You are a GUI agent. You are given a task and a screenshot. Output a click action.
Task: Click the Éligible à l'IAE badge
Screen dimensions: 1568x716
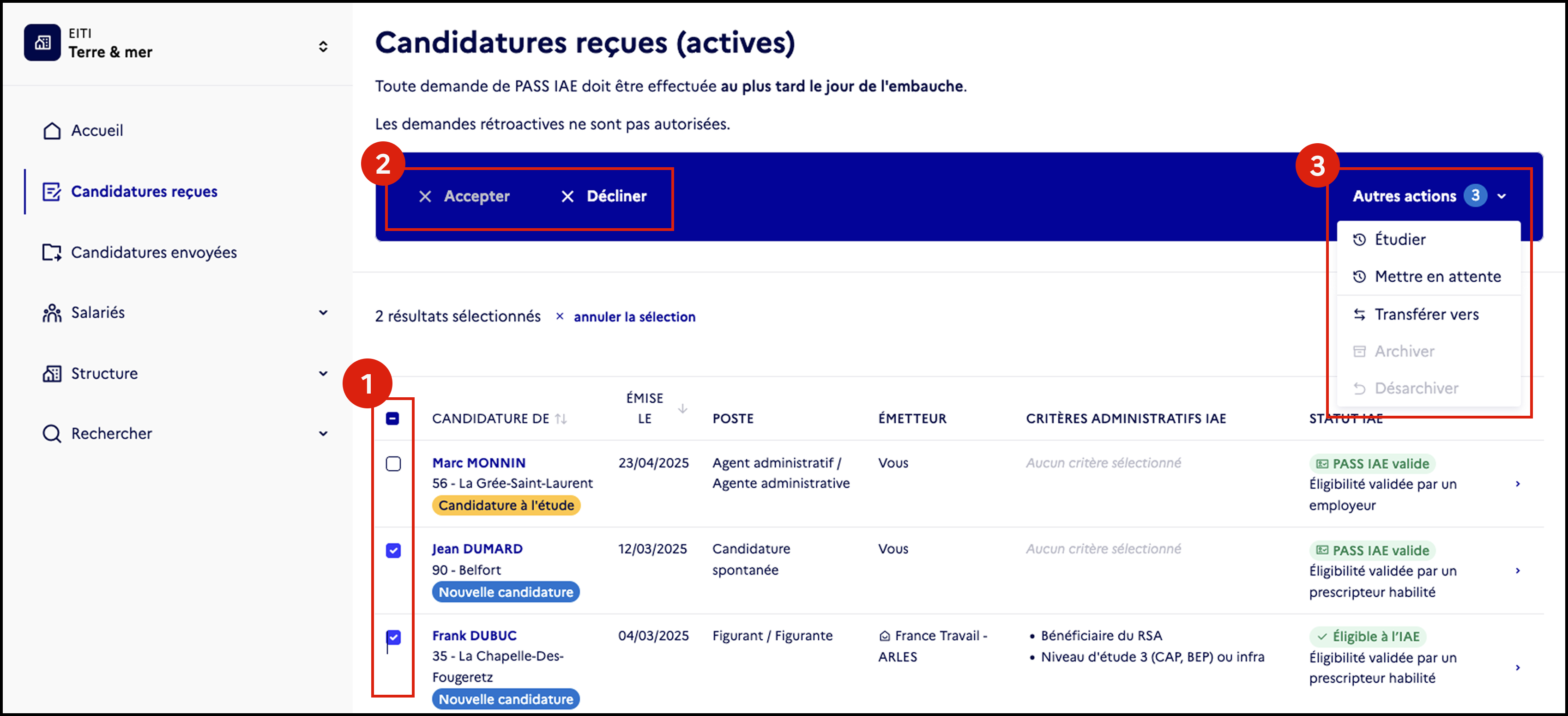click(x=1367, y=637)
